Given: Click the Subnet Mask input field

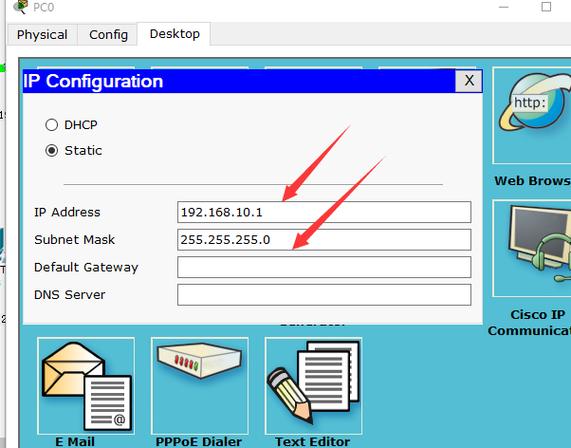Looking at the screenshot, I should click(324, 240).
